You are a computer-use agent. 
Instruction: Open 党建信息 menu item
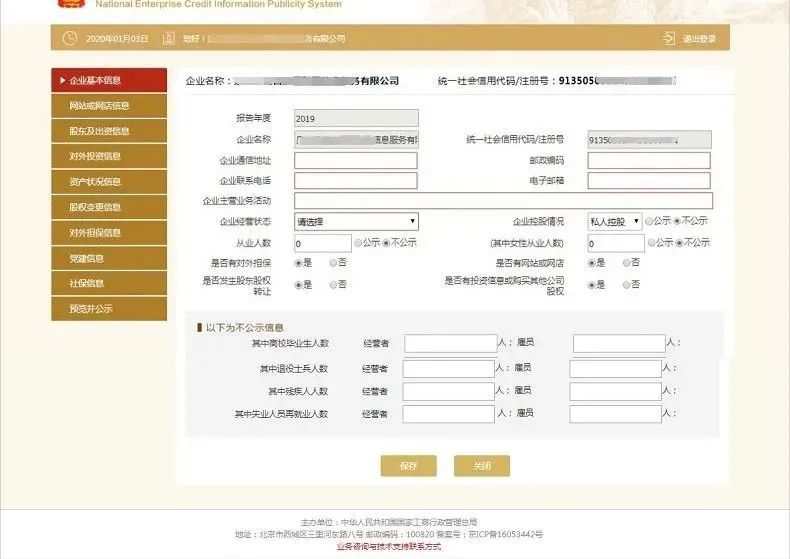(x=109, y=258)
